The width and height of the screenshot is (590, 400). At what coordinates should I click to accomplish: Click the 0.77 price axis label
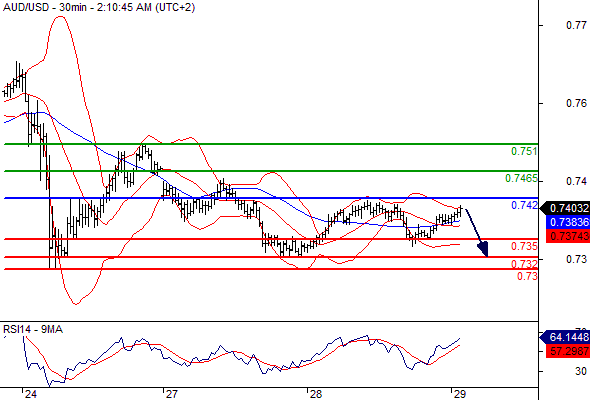576,25
